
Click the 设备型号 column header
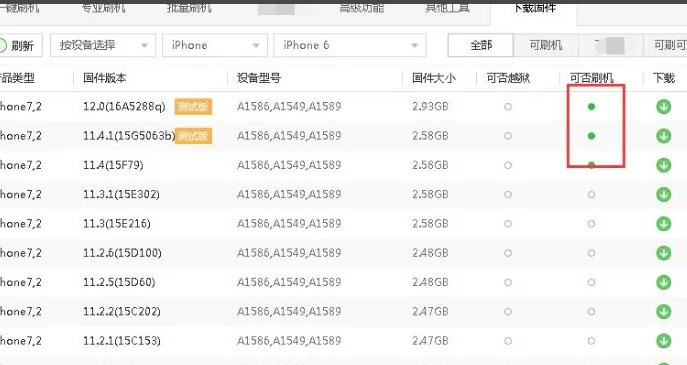click(x=259, y=78)
